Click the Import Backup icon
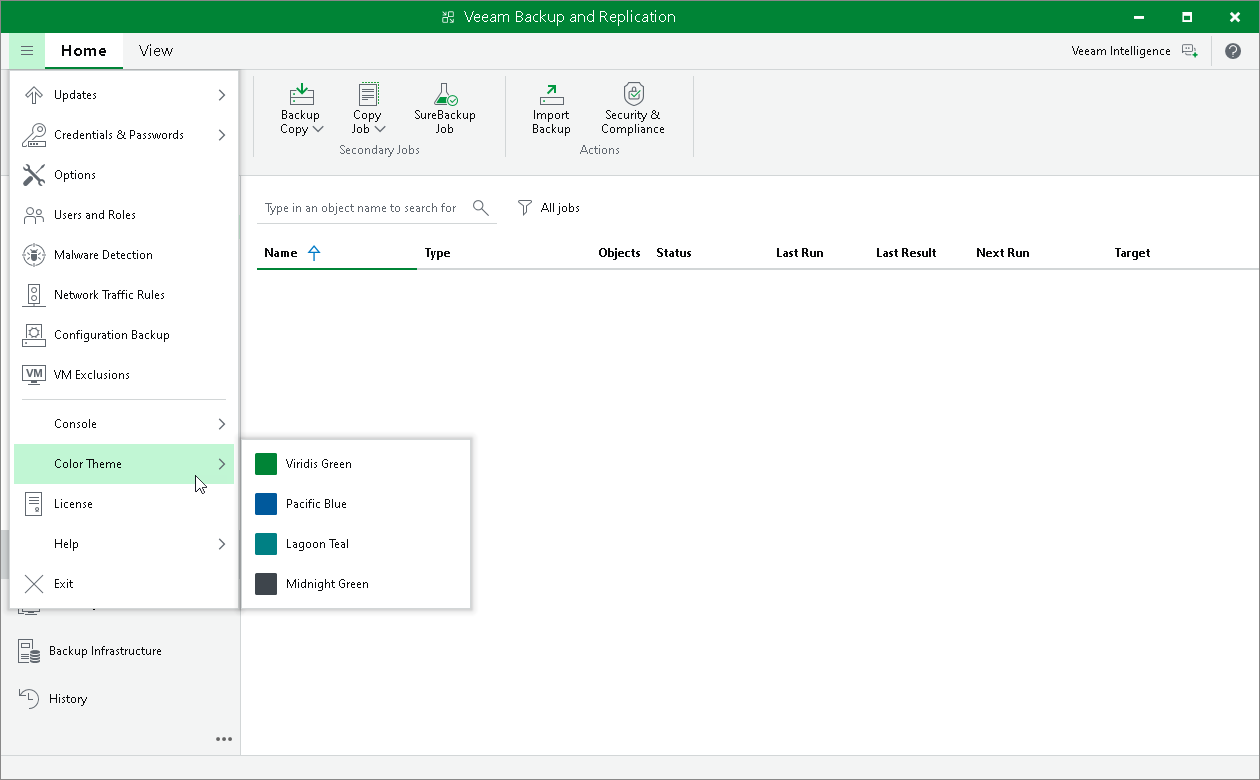Image resolution: width=1260 pixels, height=780 pixels. (551, 94)
